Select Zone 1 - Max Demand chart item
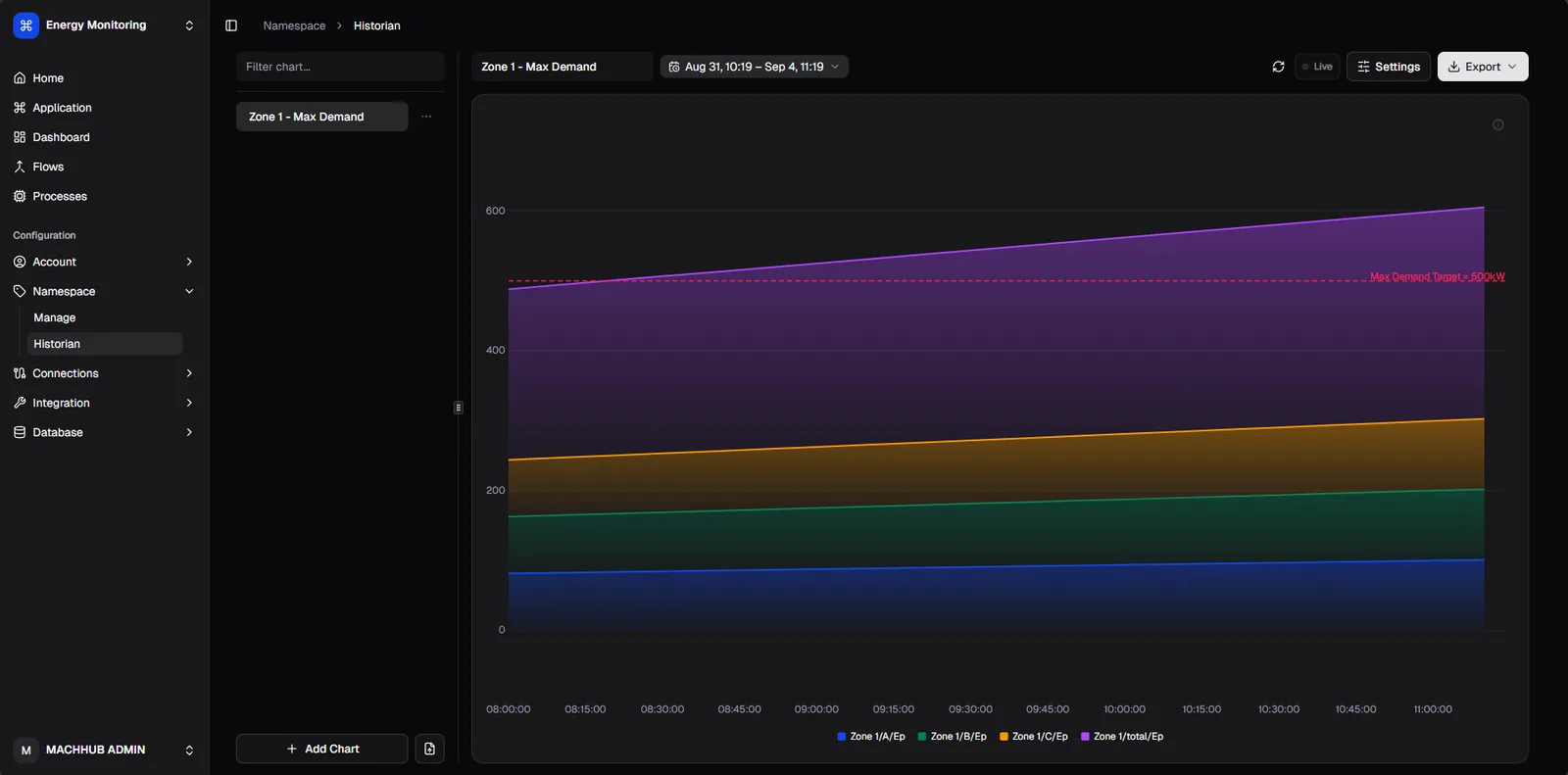 coord(321,117)
